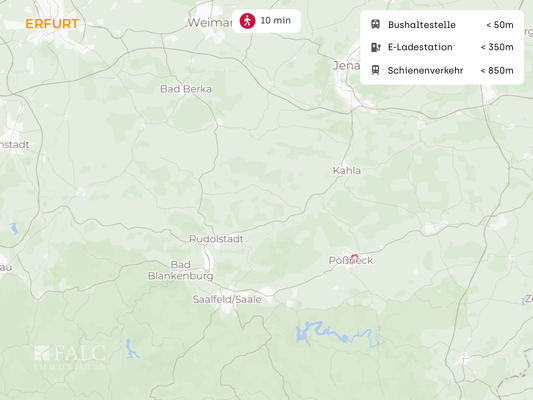Click the Rudolstadt town label
This screenshot has width=533, height=400.
216,239
